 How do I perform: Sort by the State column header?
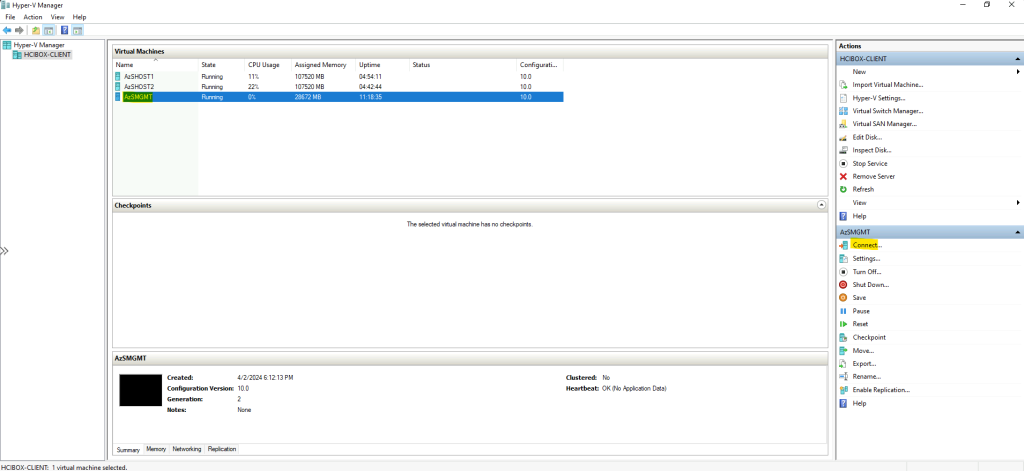coord(221,65)
